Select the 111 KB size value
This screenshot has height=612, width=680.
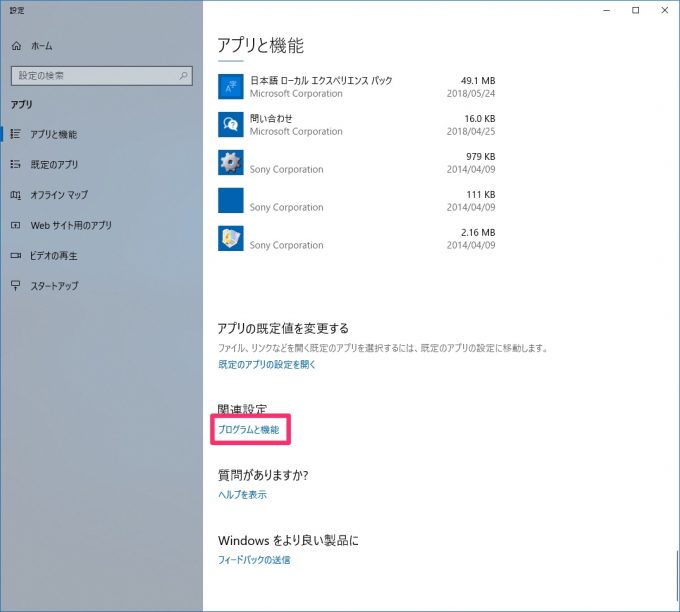pyautogui.click(x=481, y=194)
